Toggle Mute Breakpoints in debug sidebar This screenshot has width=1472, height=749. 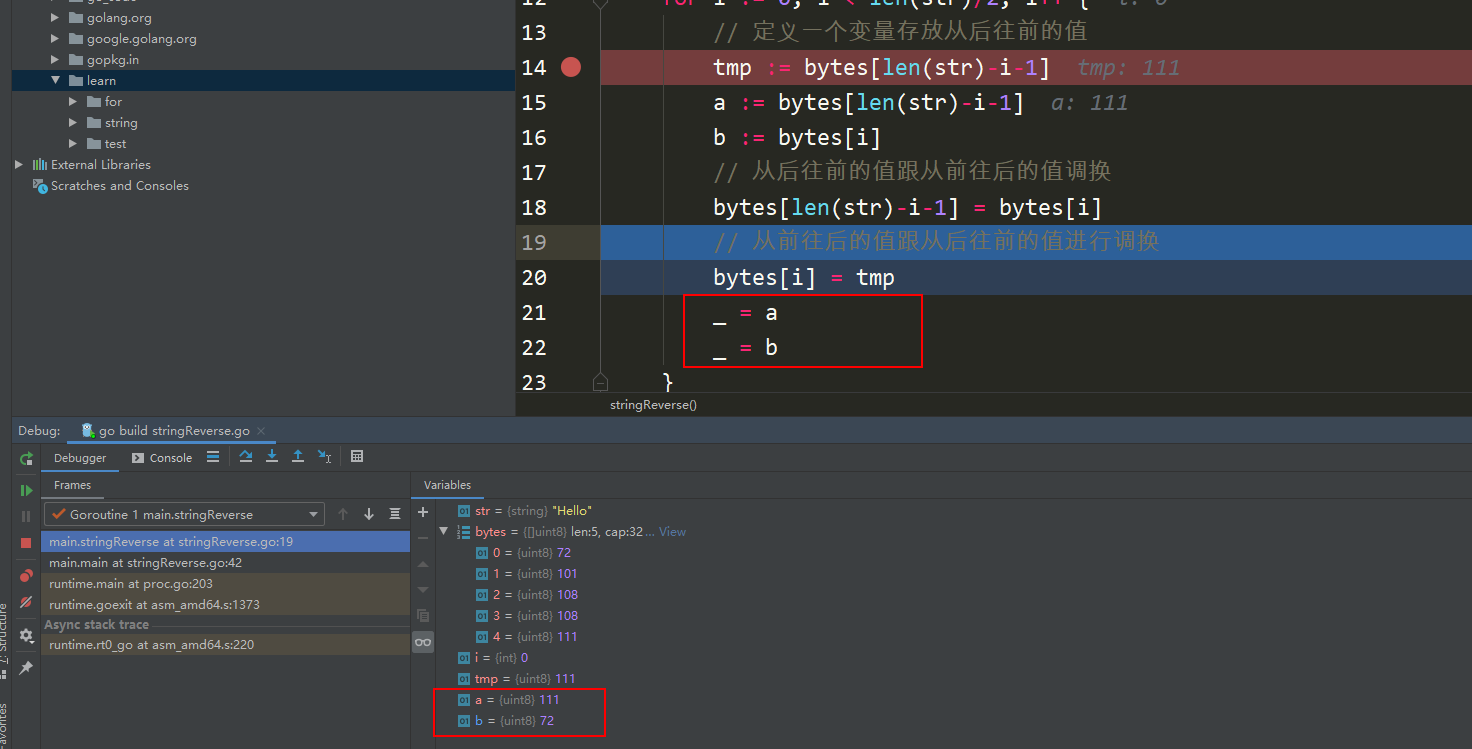pos(27,602)
